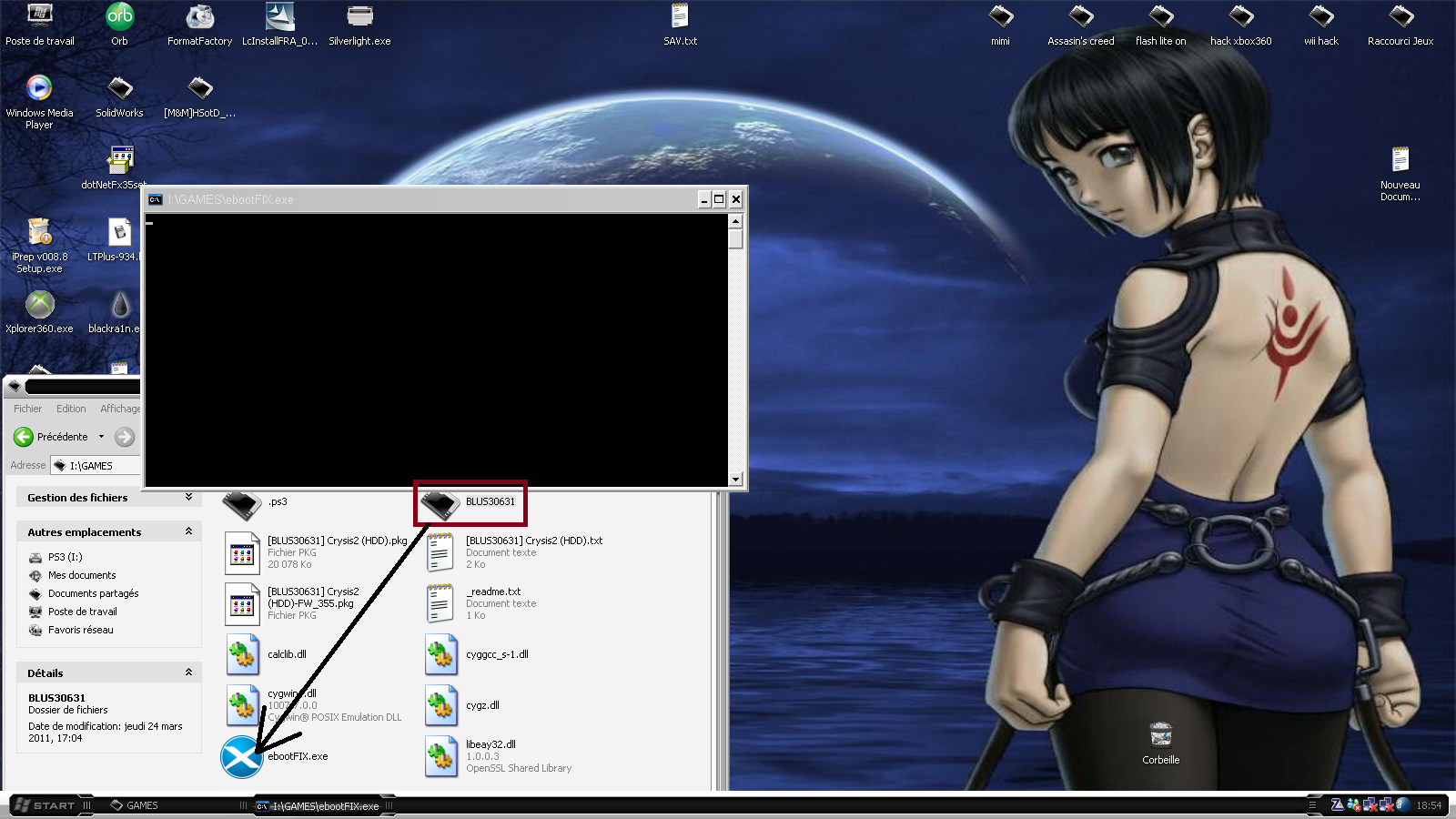Click console window scroll up arrow
Image resolution: width=1456 pixels, height=819 pixels.
click(735, 221)
